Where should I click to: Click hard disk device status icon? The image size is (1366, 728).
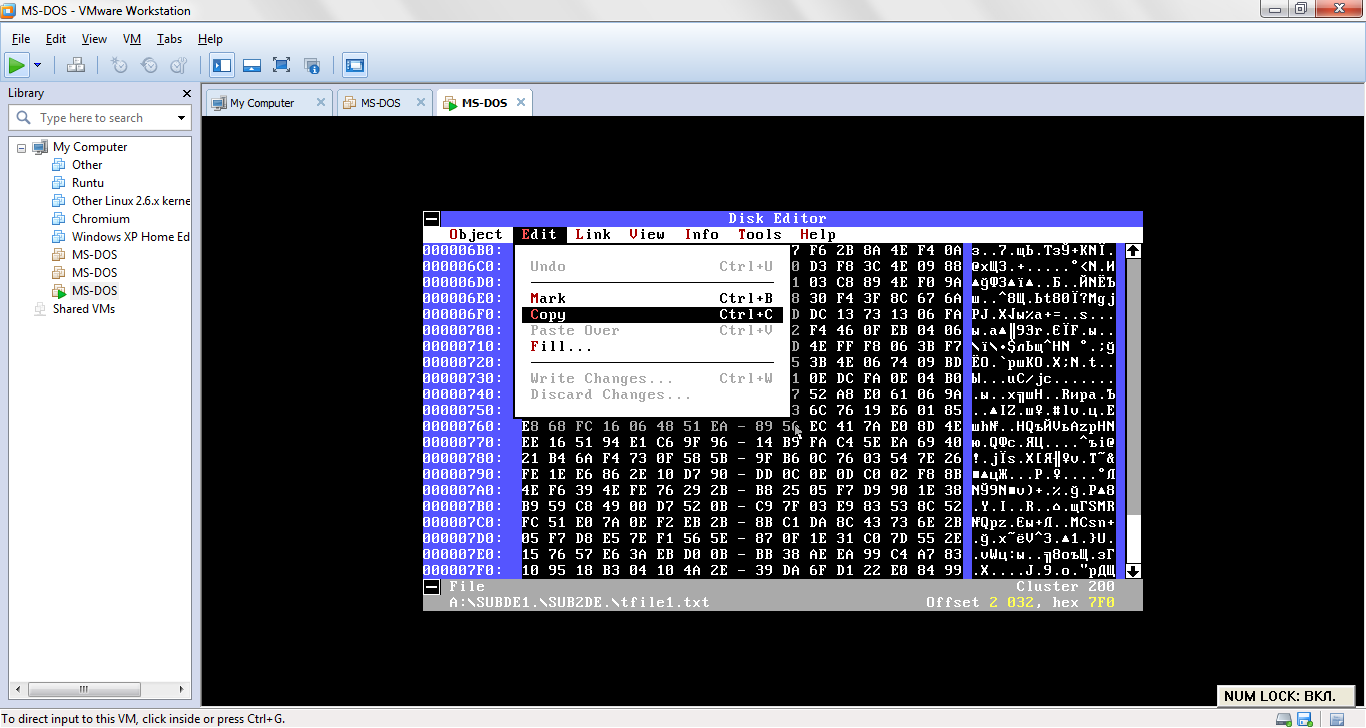1284,719
